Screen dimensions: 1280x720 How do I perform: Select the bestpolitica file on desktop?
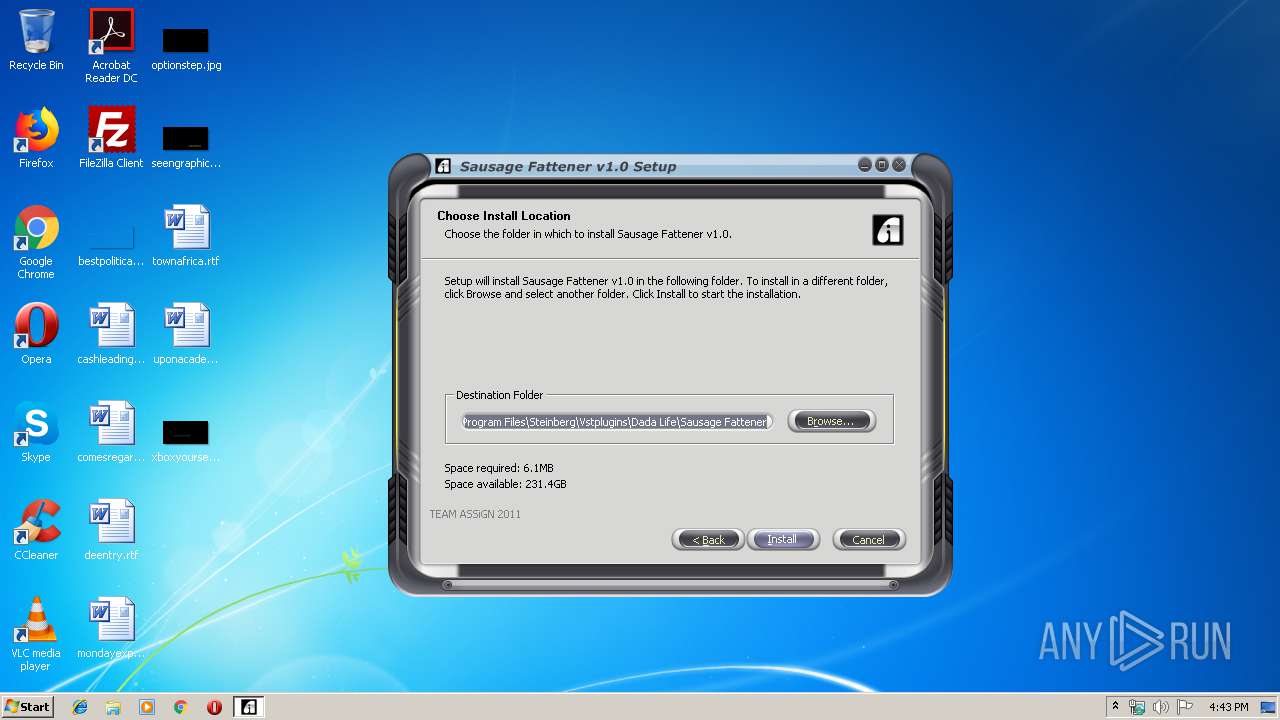click(x=111, y=245)
